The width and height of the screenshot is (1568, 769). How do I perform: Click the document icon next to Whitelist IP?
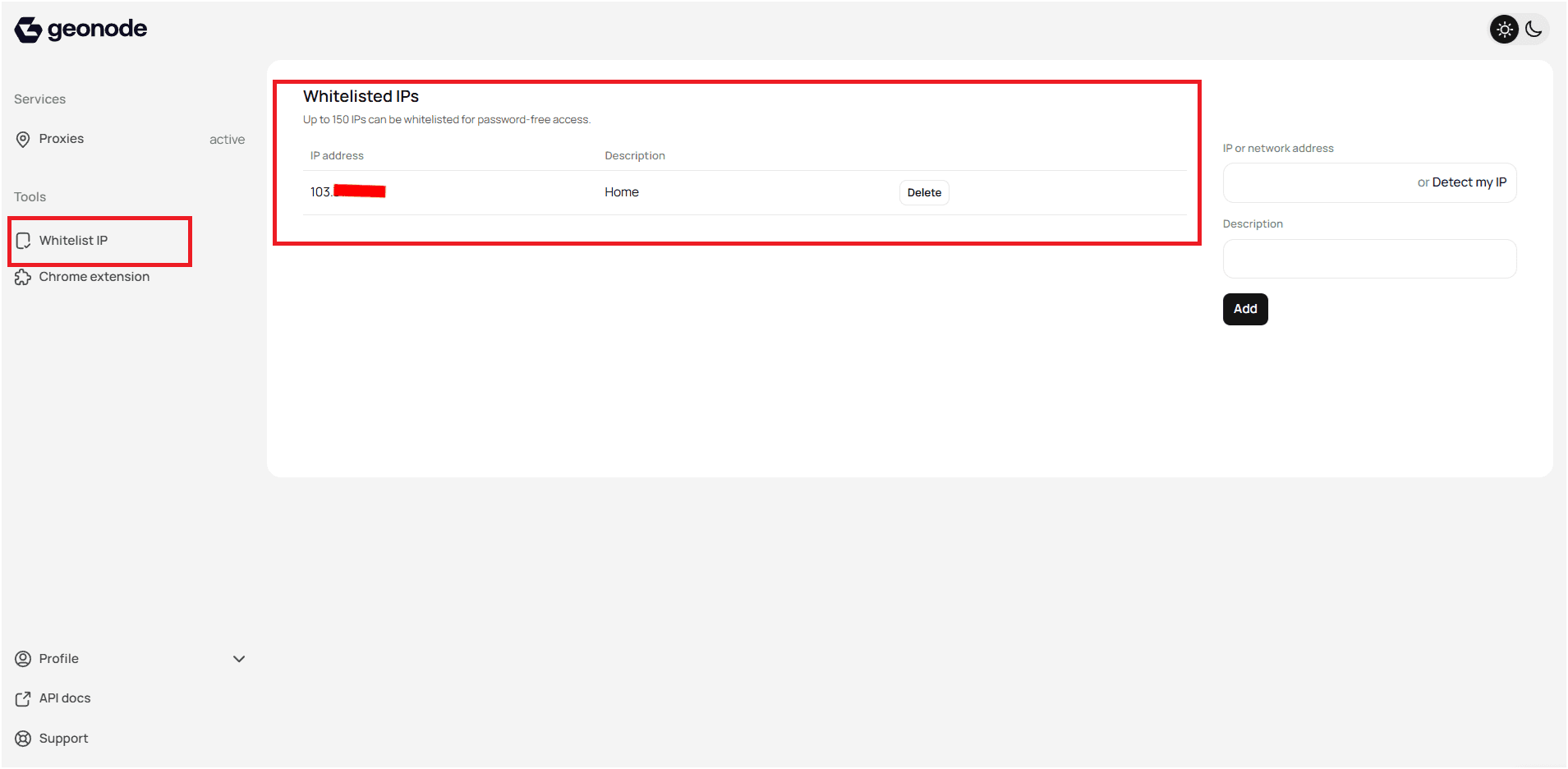pos(23,240)
